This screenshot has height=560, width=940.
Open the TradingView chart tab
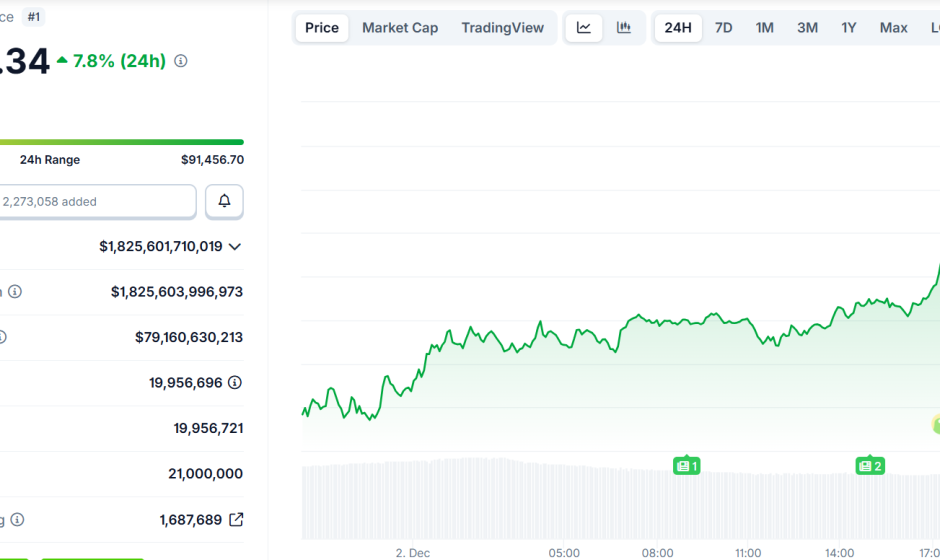tap(503, 28)
